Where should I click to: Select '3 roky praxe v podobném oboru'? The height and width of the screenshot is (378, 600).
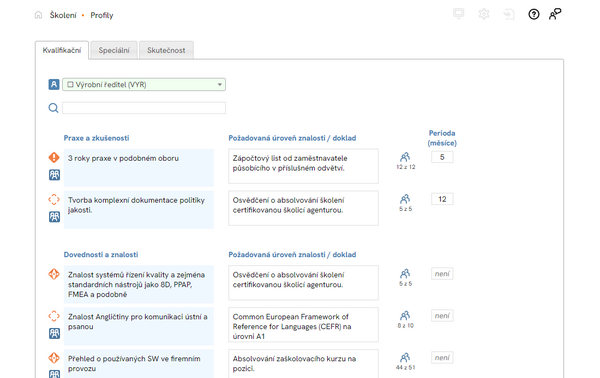point(139,168)
